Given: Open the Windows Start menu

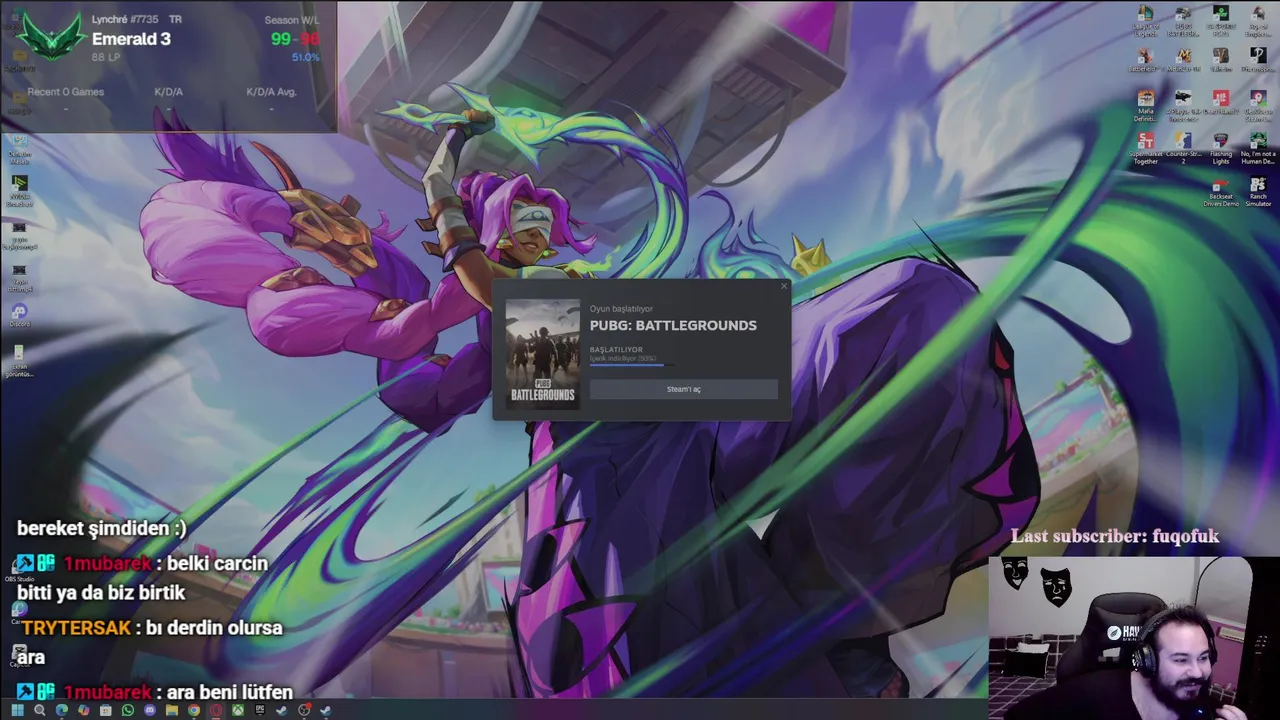Looking at the screenshot, I should 18,710.
